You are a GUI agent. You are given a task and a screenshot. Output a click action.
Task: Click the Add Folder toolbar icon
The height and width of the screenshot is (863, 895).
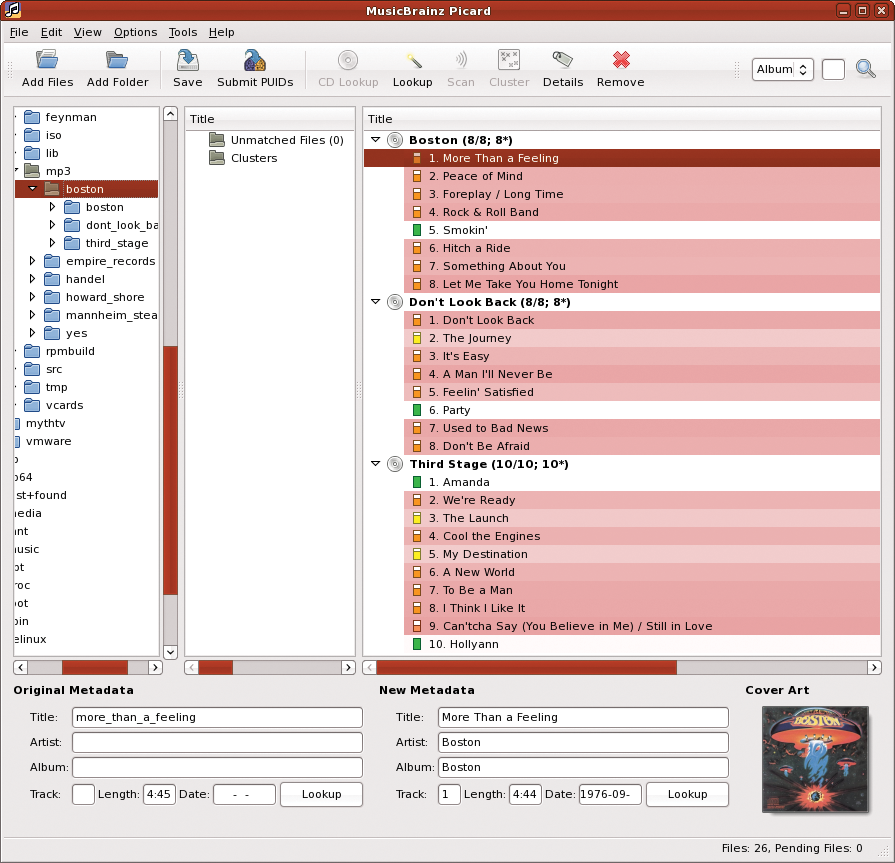[x=117, y=59]
